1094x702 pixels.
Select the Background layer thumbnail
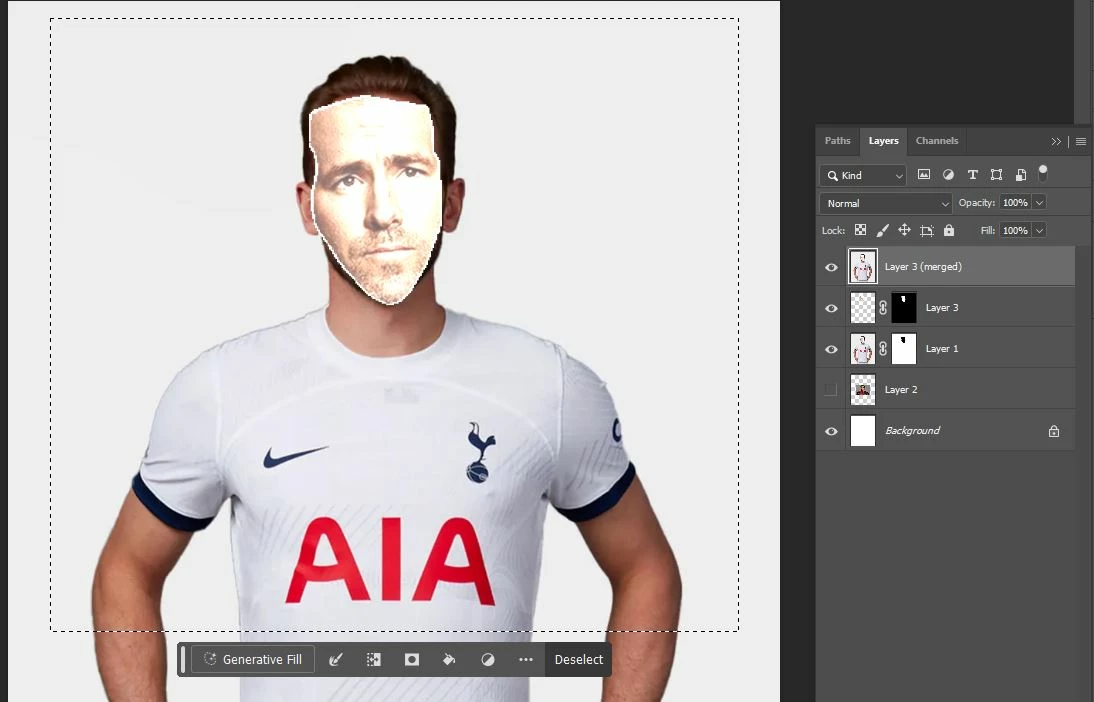click(862, 431)
